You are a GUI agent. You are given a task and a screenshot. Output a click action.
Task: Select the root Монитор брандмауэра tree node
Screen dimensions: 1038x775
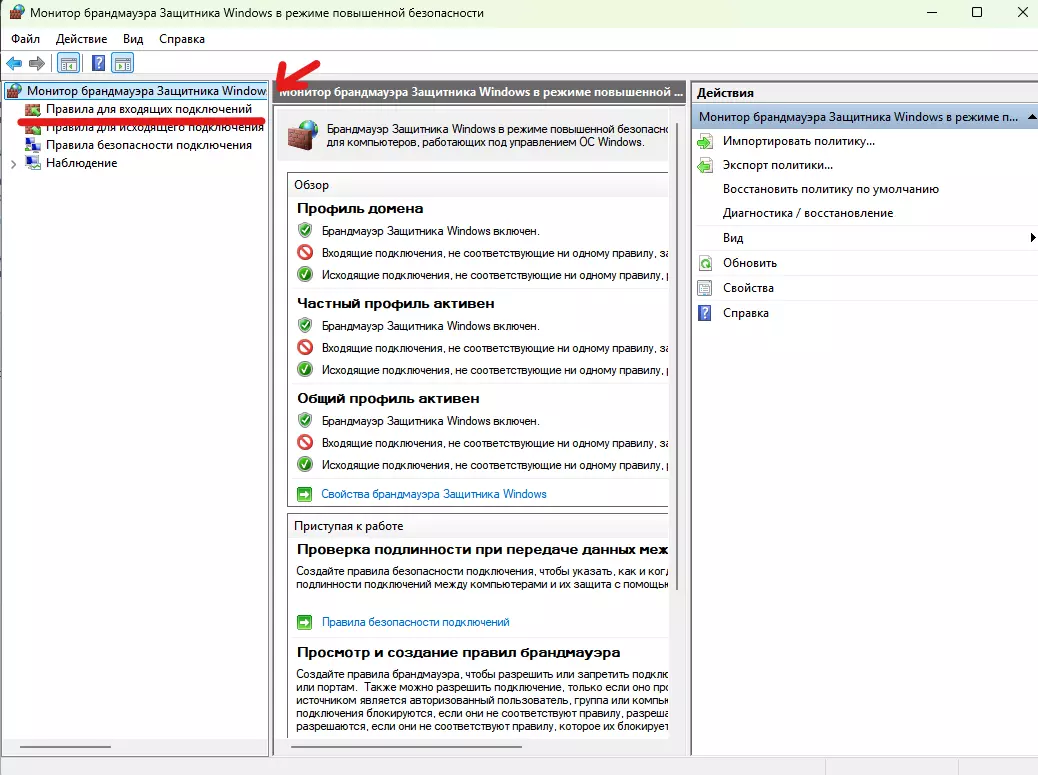(x=146, y=91)
